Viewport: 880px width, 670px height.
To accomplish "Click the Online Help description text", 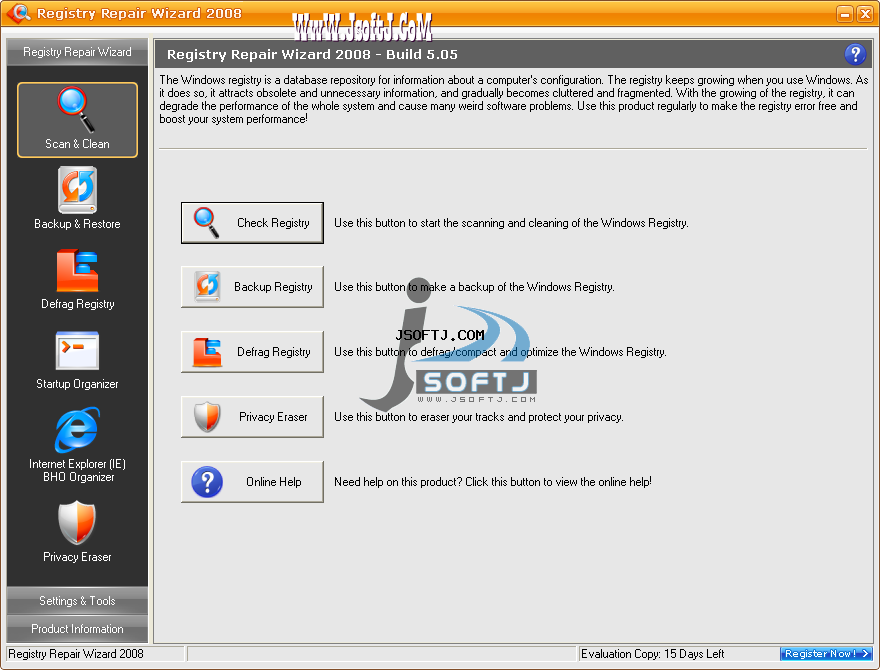I will (493, 482).
